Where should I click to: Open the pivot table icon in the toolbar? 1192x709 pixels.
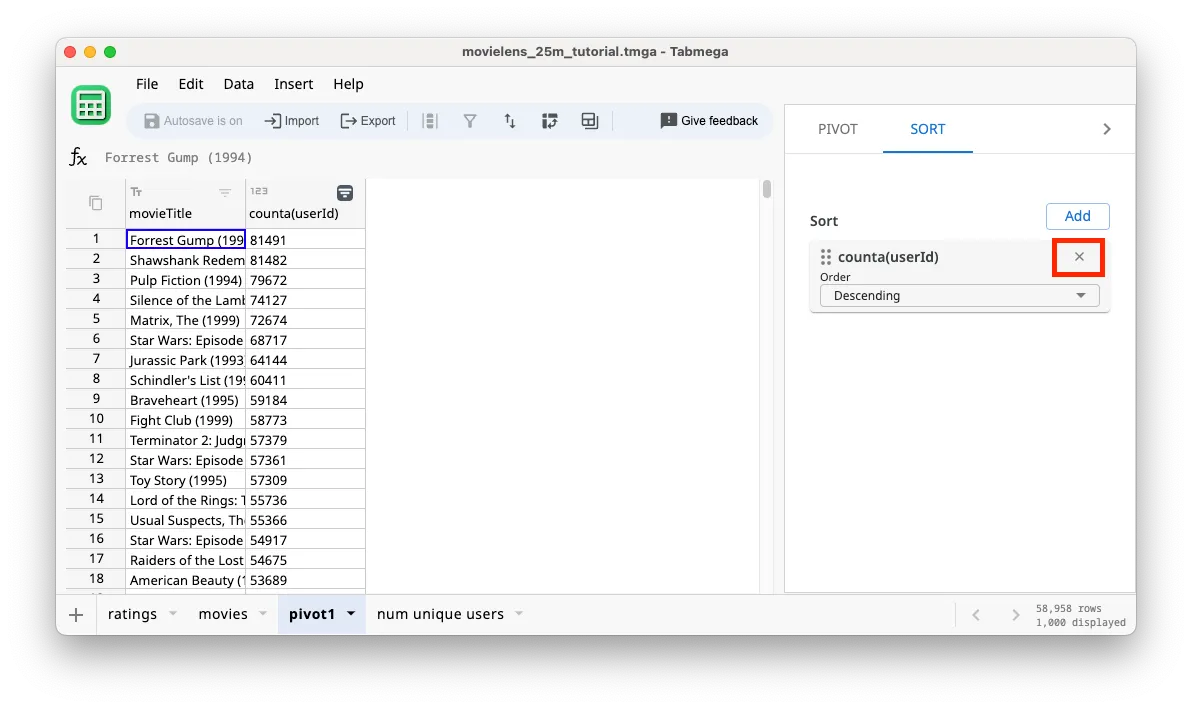(549, 120)
